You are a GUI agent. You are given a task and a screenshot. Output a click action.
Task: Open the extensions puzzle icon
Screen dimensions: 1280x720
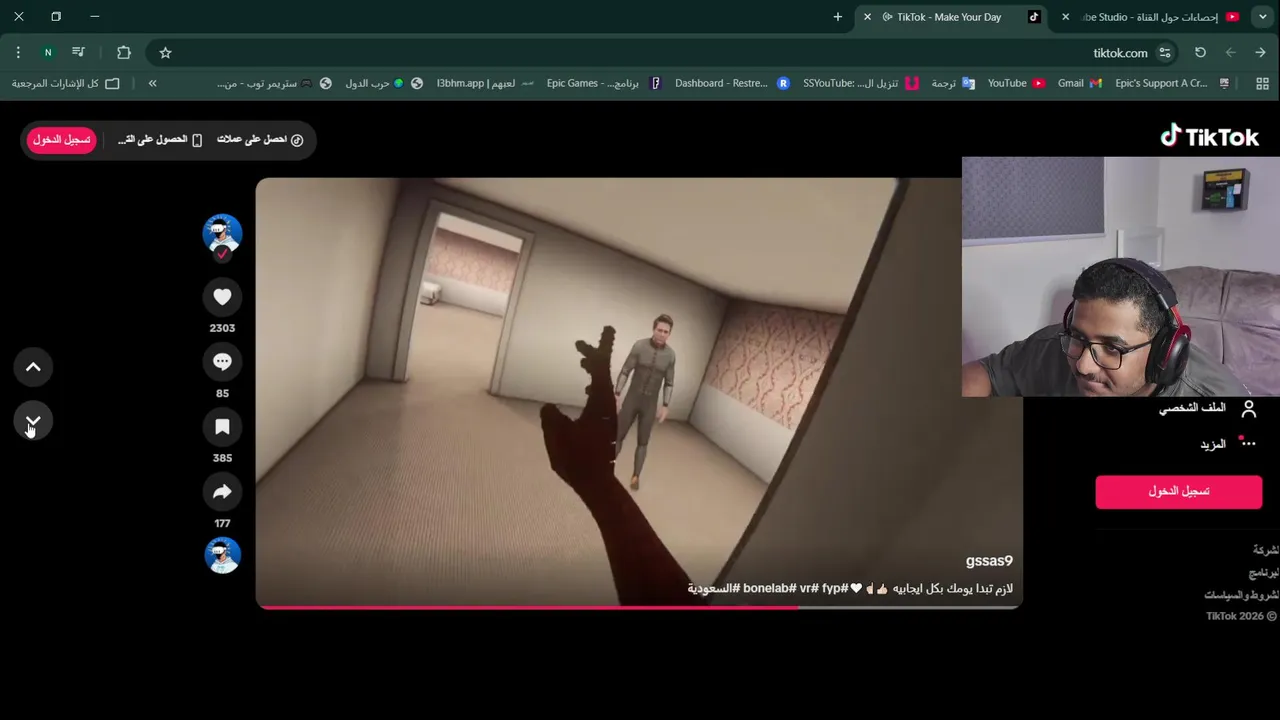tap(124, 53)
